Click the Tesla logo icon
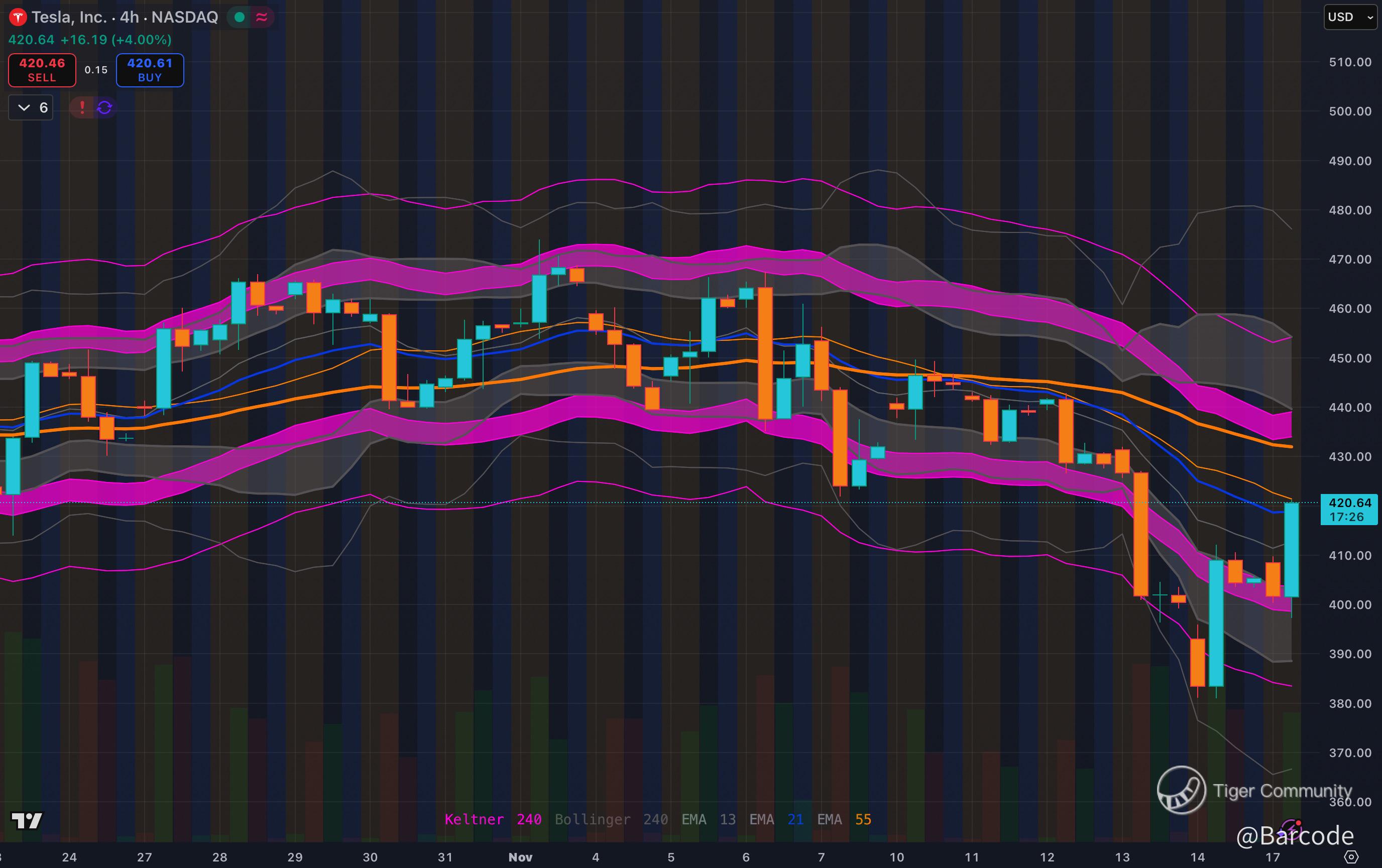The image size is (1382, 868). (18, 17)
